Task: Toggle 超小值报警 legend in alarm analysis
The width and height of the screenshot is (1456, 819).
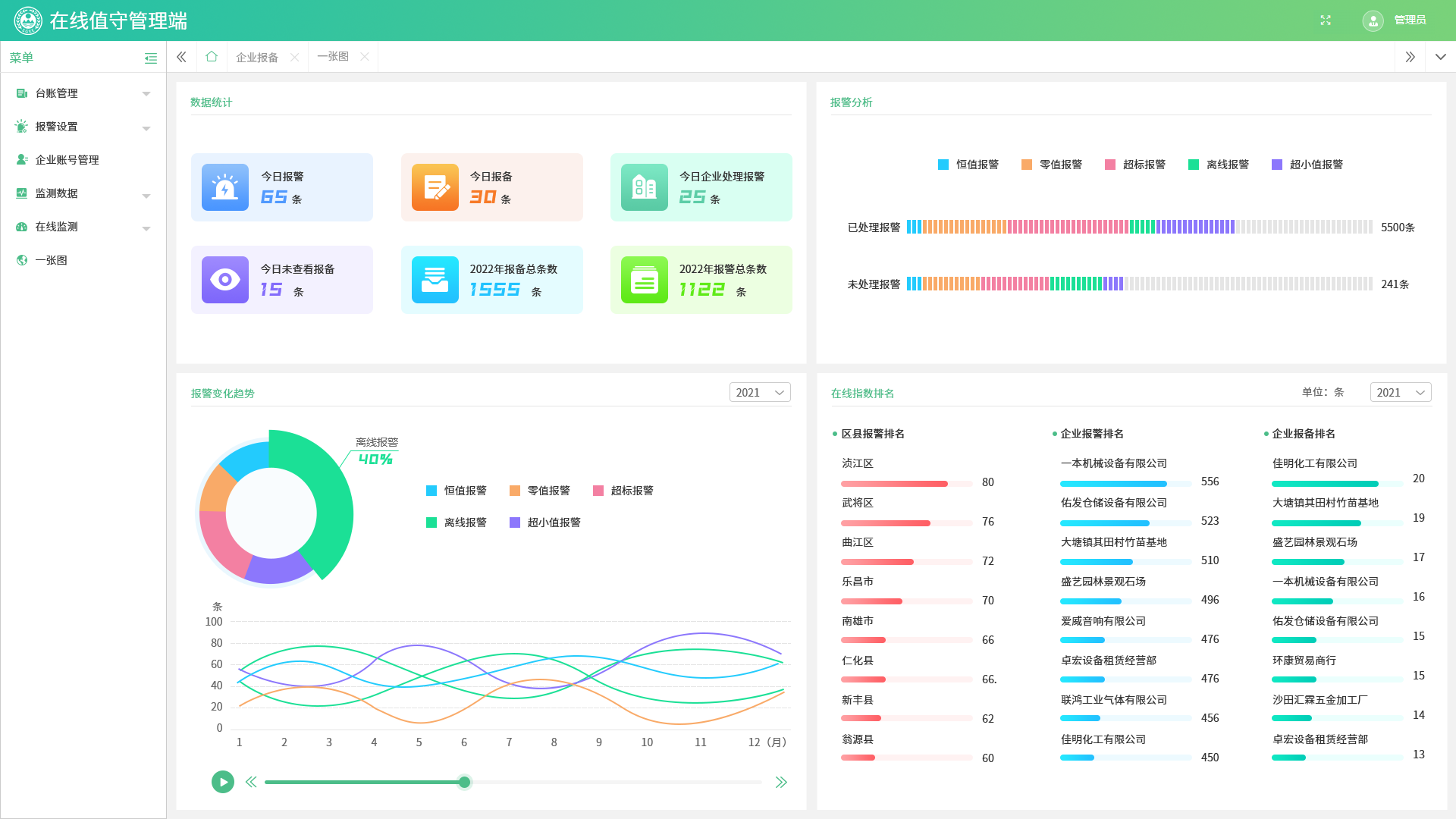Action: tap(1307, 165)
